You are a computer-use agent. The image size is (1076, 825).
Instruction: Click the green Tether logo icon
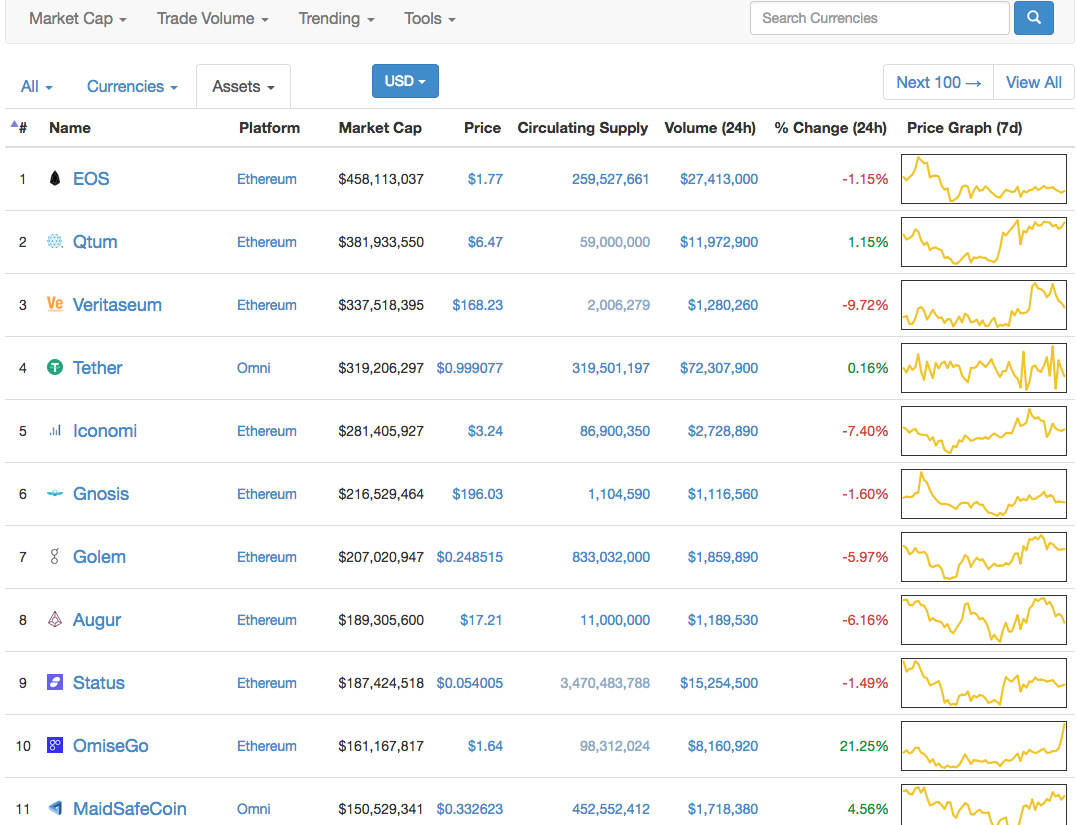pos(55,368)
